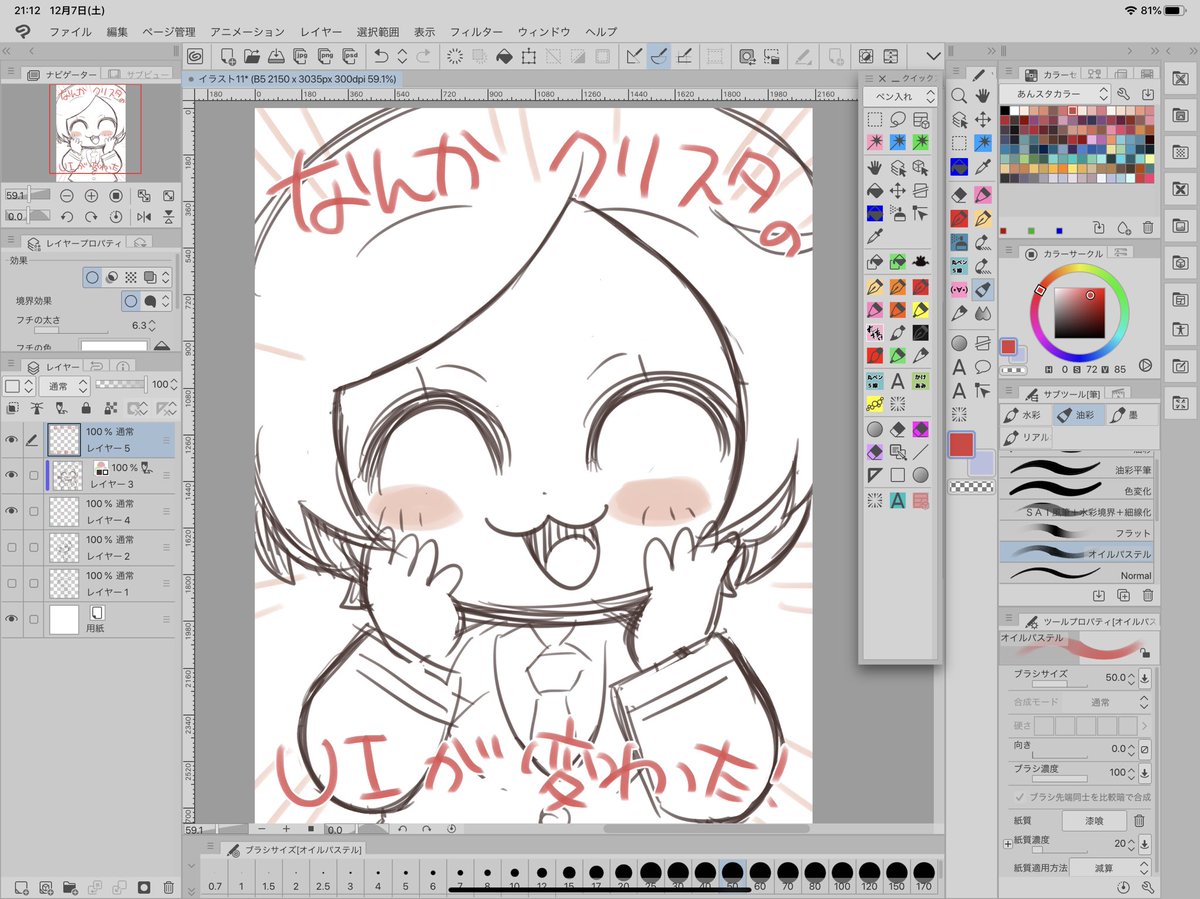1200x899 pixels.
Task: Click the Save icon in command bar
Action: (x=276, y=56)
